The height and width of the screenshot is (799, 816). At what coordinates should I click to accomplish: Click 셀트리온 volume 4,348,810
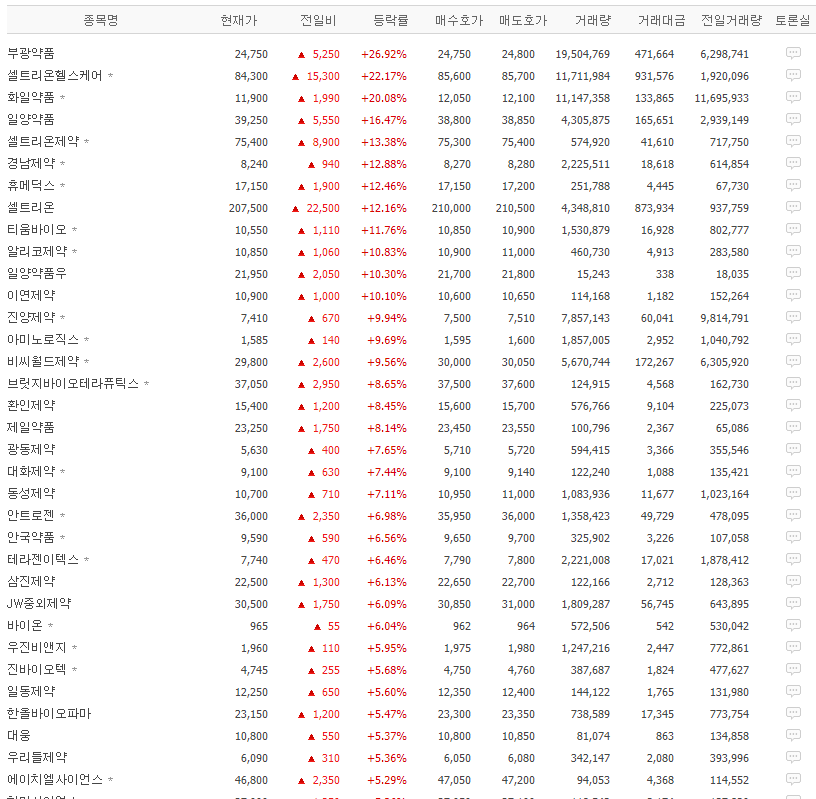pyautogui.click(x=585, y=208)
